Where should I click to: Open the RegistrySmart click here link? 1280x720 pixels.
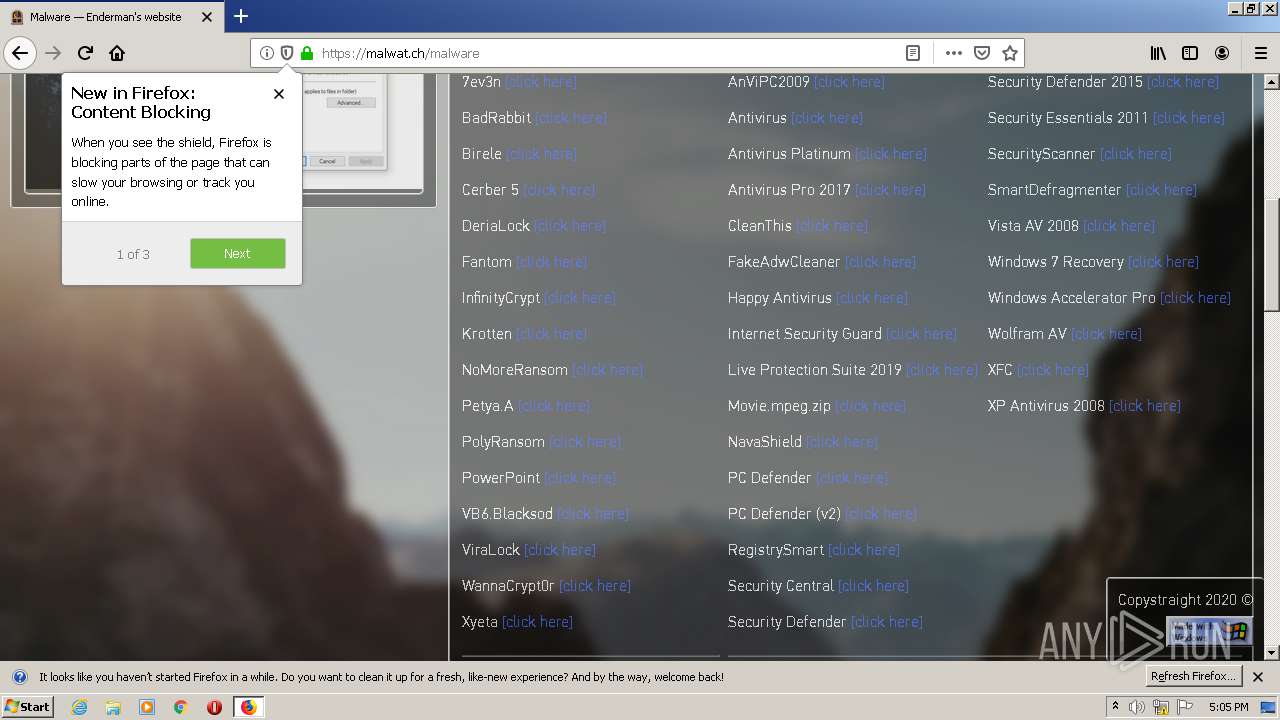coord(864,550)
